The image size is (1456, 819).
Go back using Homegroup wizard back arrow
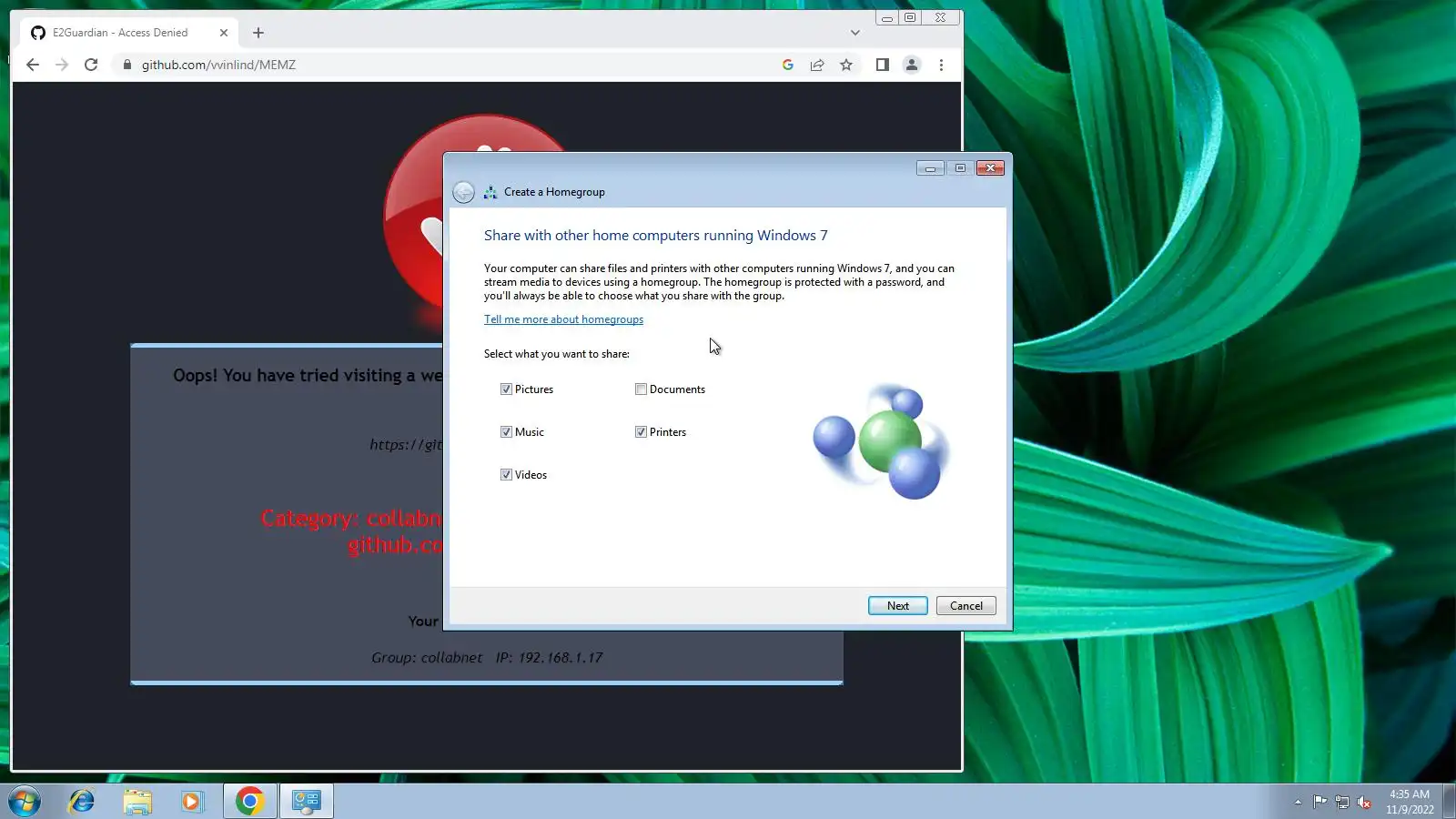click(x=463, y=192)
